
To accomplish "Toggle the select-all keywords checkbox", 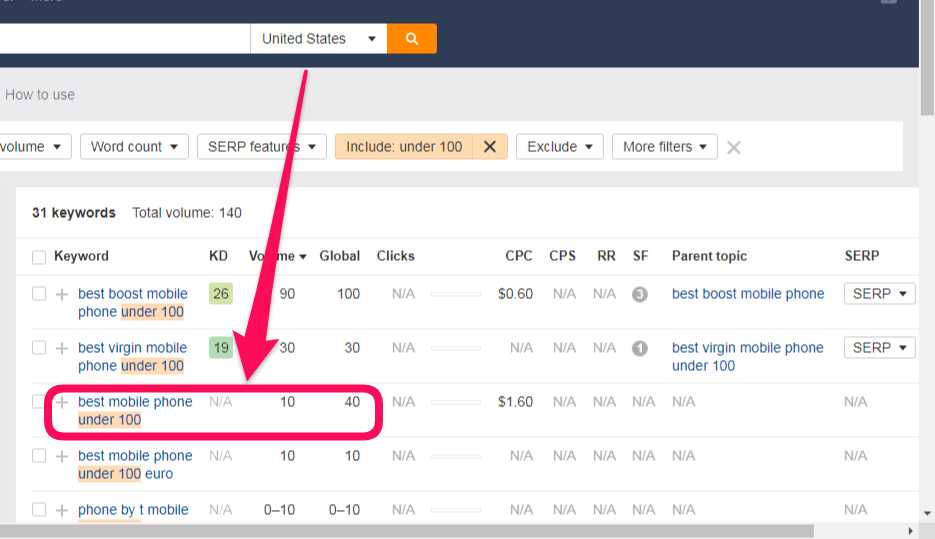I will (x=39, y=257).
